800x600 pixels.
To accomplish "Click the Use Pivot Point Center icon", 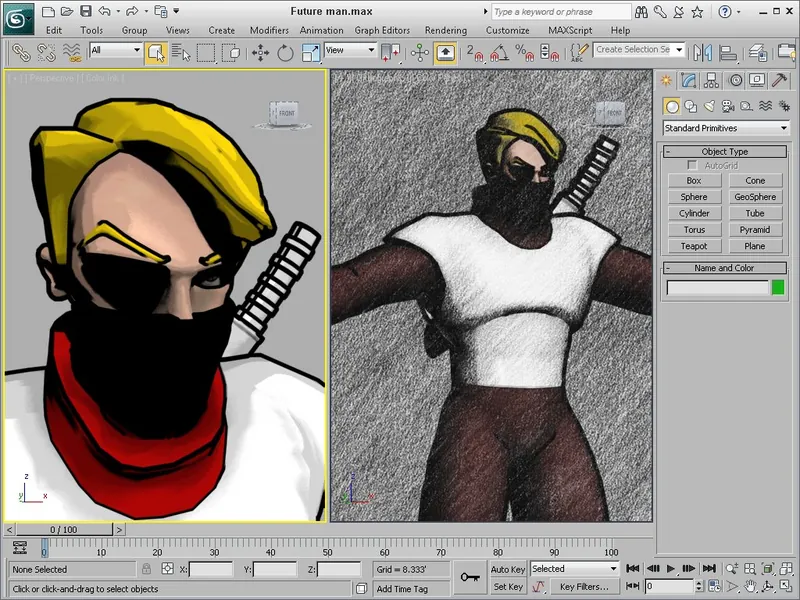I will (x=390, y=52).
